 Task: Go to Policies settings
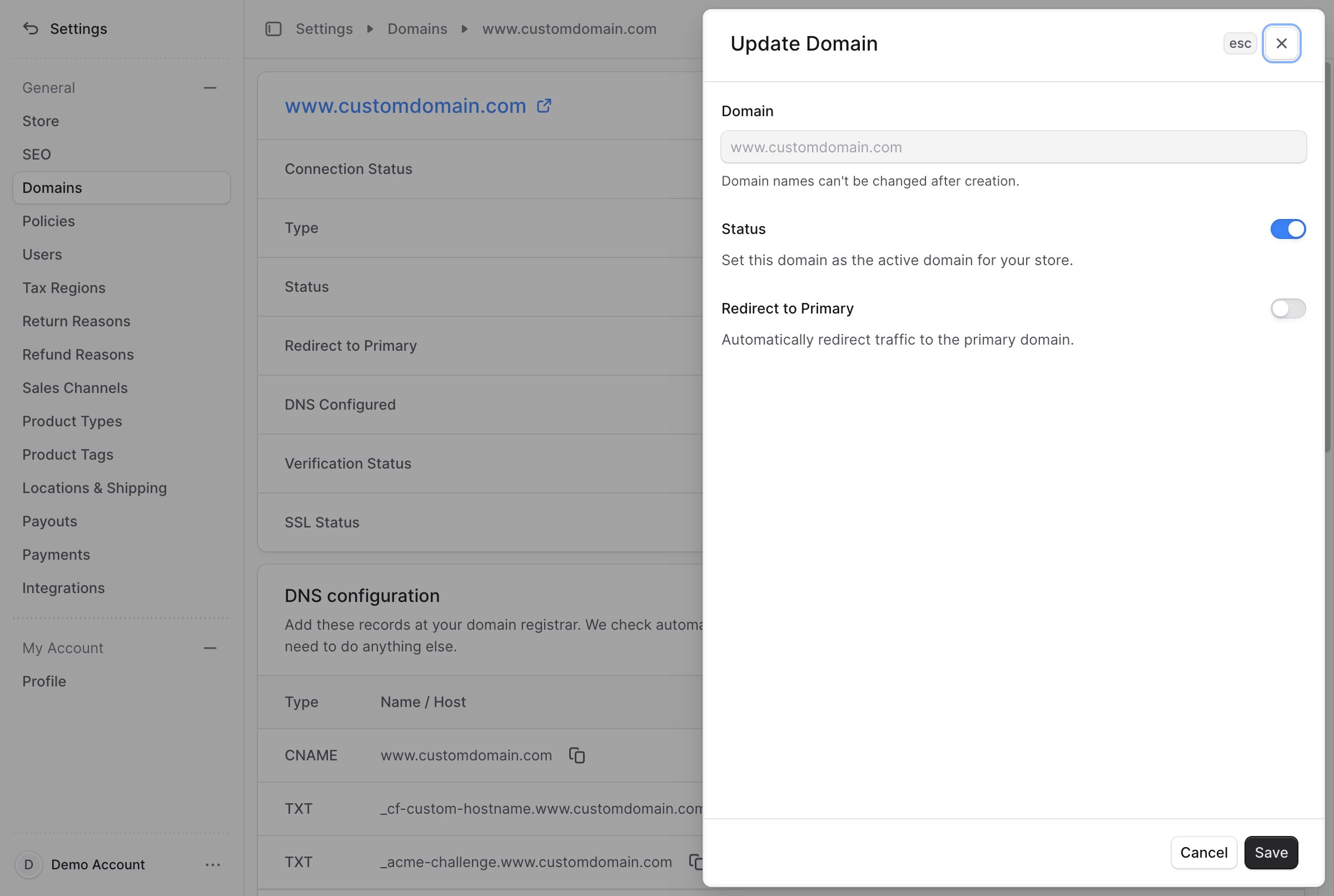click(122, 221)
